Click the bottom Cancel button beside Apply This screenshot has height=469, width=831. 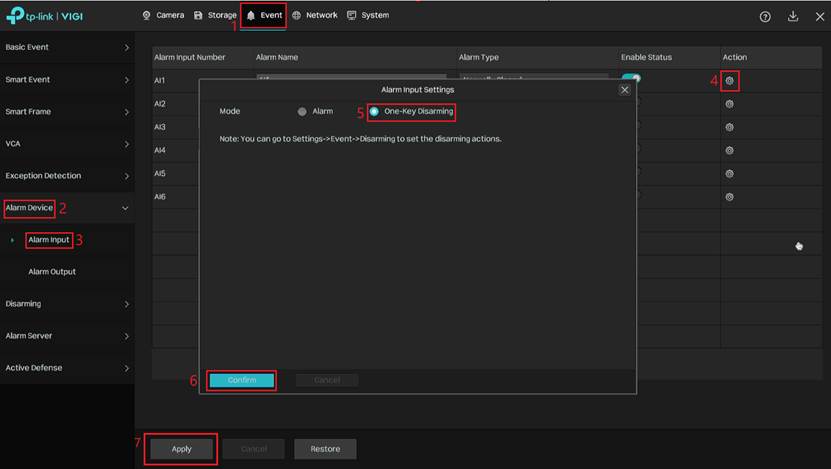[x=254, y=449]
